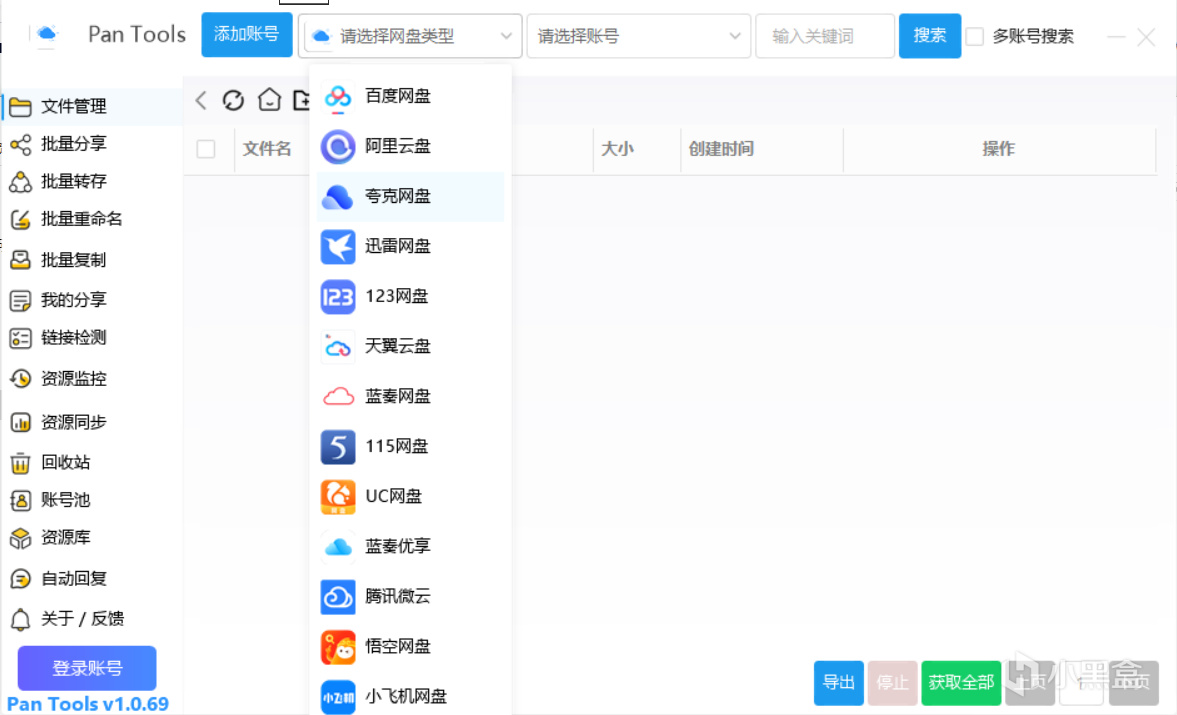Click the 自动回复 chat icon in sidebar
This screenshot has width=1177, height=715.
20,579
